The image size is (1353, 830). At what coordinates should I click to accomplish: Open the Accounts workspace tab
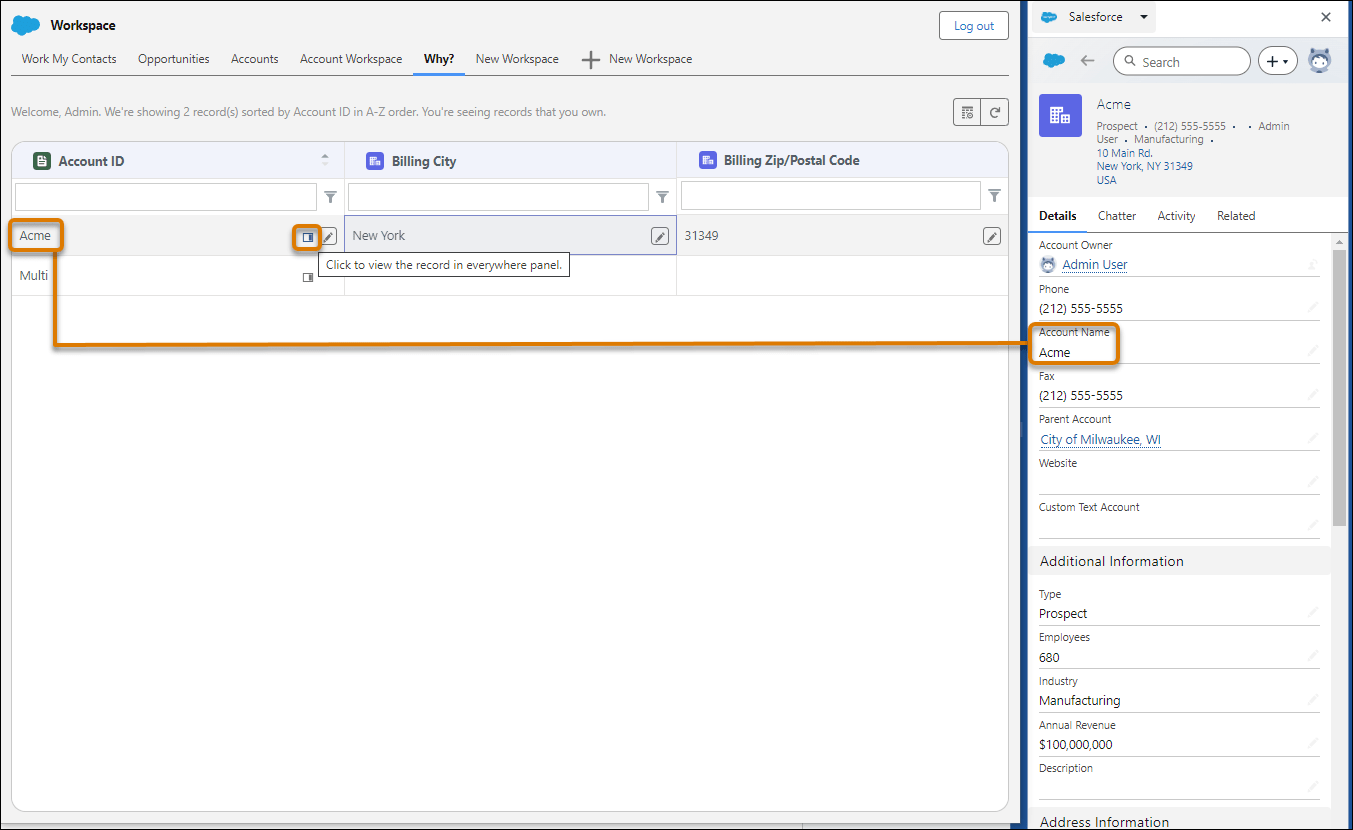255,59
